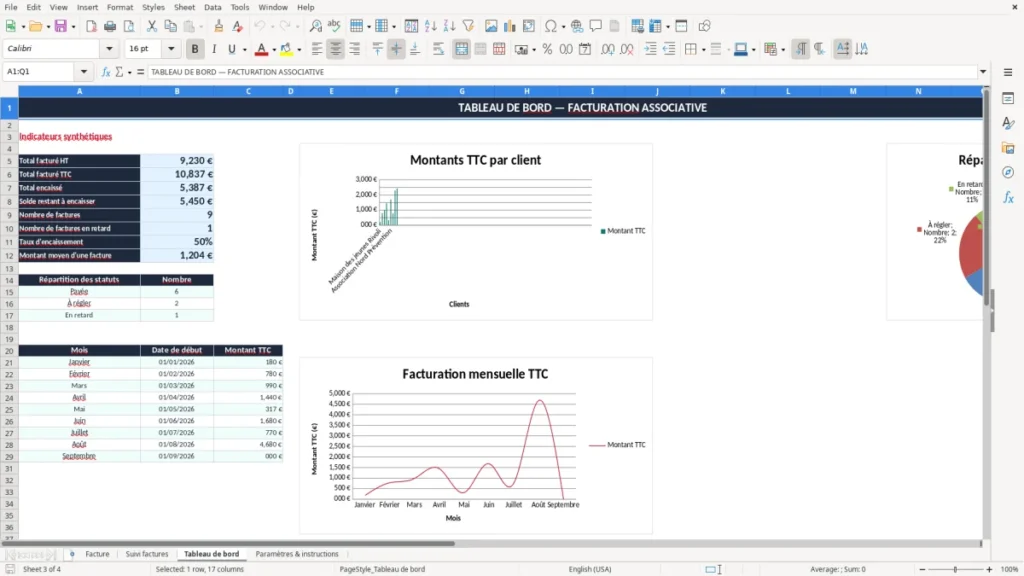Format selected cells as percent
The height and width of the screenshot is (576, 1024).
547,49
